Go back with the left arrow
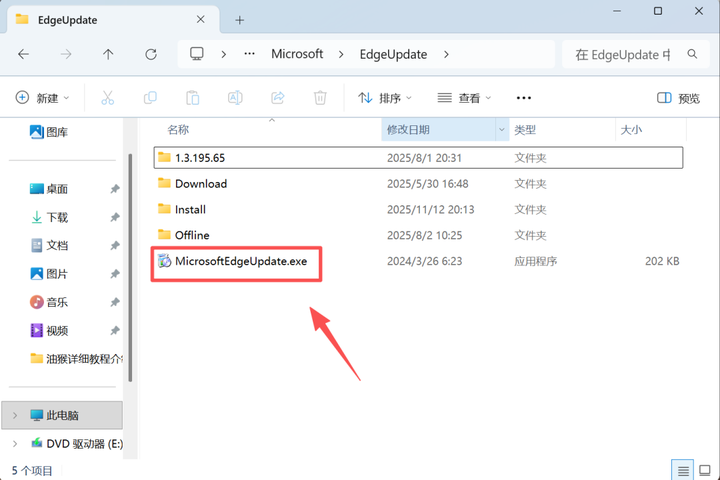 pyautogui.click(x=23, y=54)
